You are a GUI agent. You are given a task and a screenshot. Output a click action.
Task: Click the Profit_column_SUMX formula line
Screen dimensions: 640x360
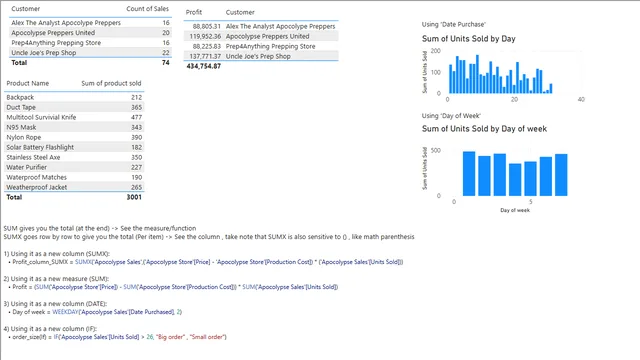coord(208,262)
